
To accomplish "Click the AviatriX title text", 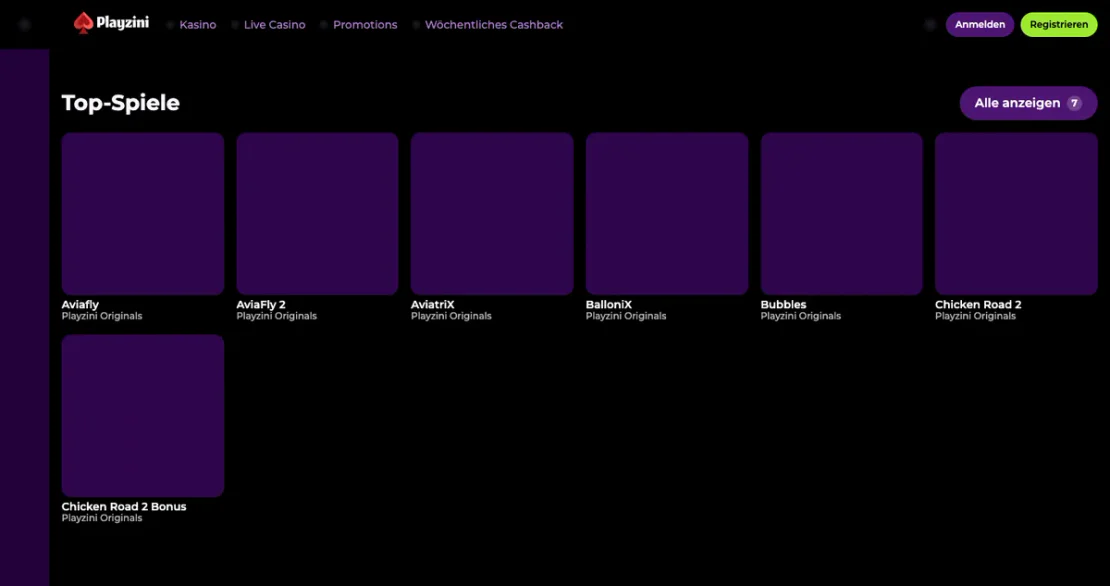I will (x=433, y=305).
